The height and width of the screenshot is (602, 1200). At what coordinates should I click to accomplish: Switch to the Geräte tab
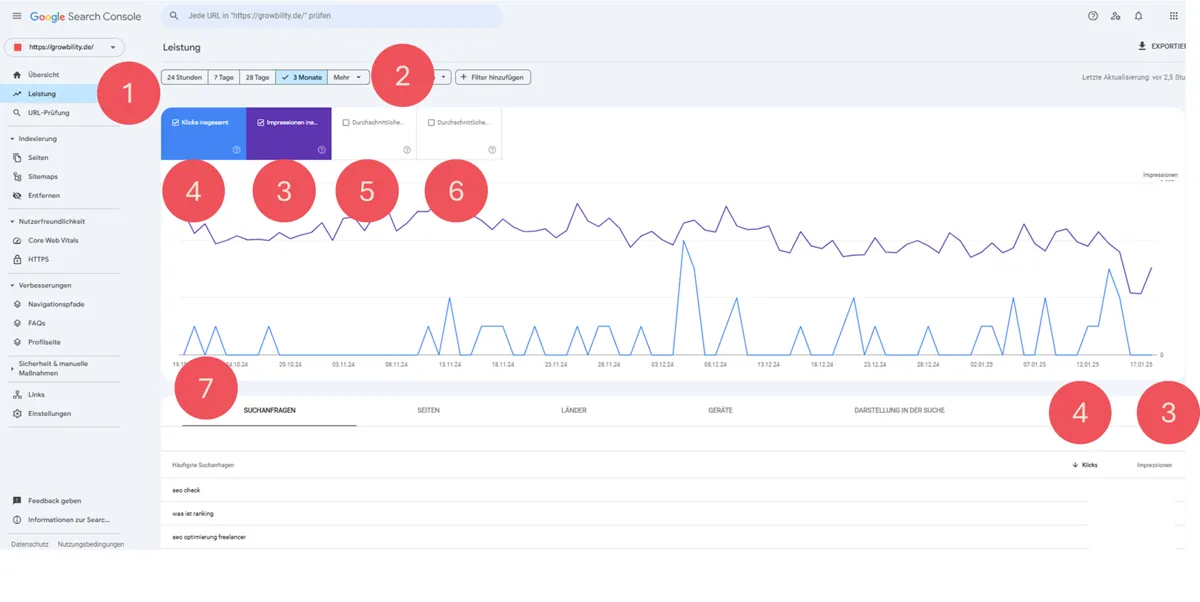click(x=720, y=410)
